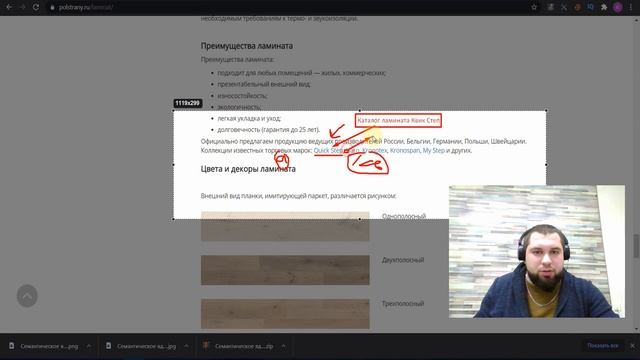Click the page vertical scrollbar thumb
The image size is (640, 360).
(x=636, y=246)
